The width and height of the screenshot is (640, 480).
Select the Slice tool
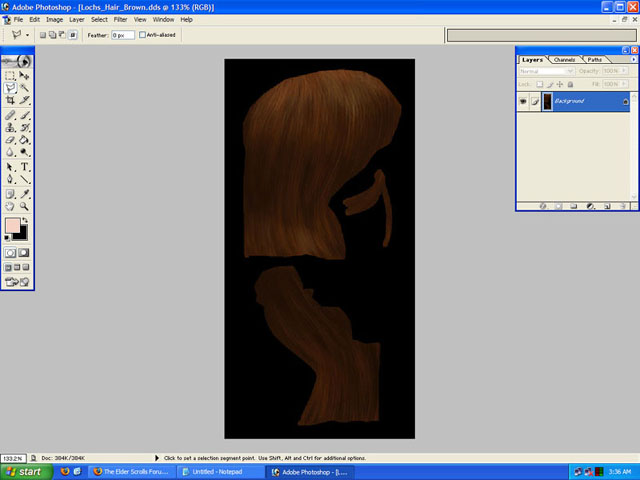coord(24,100)
